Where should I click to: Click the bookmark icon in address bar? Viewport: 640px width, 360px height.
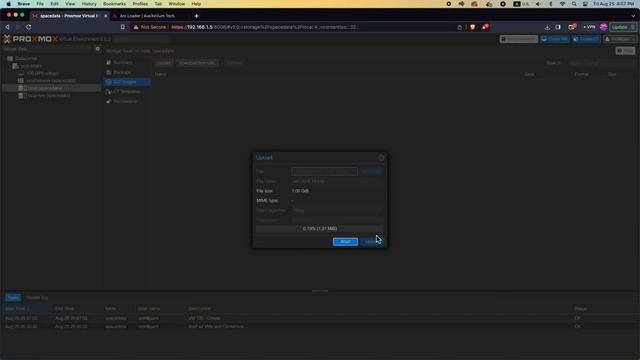122,27
